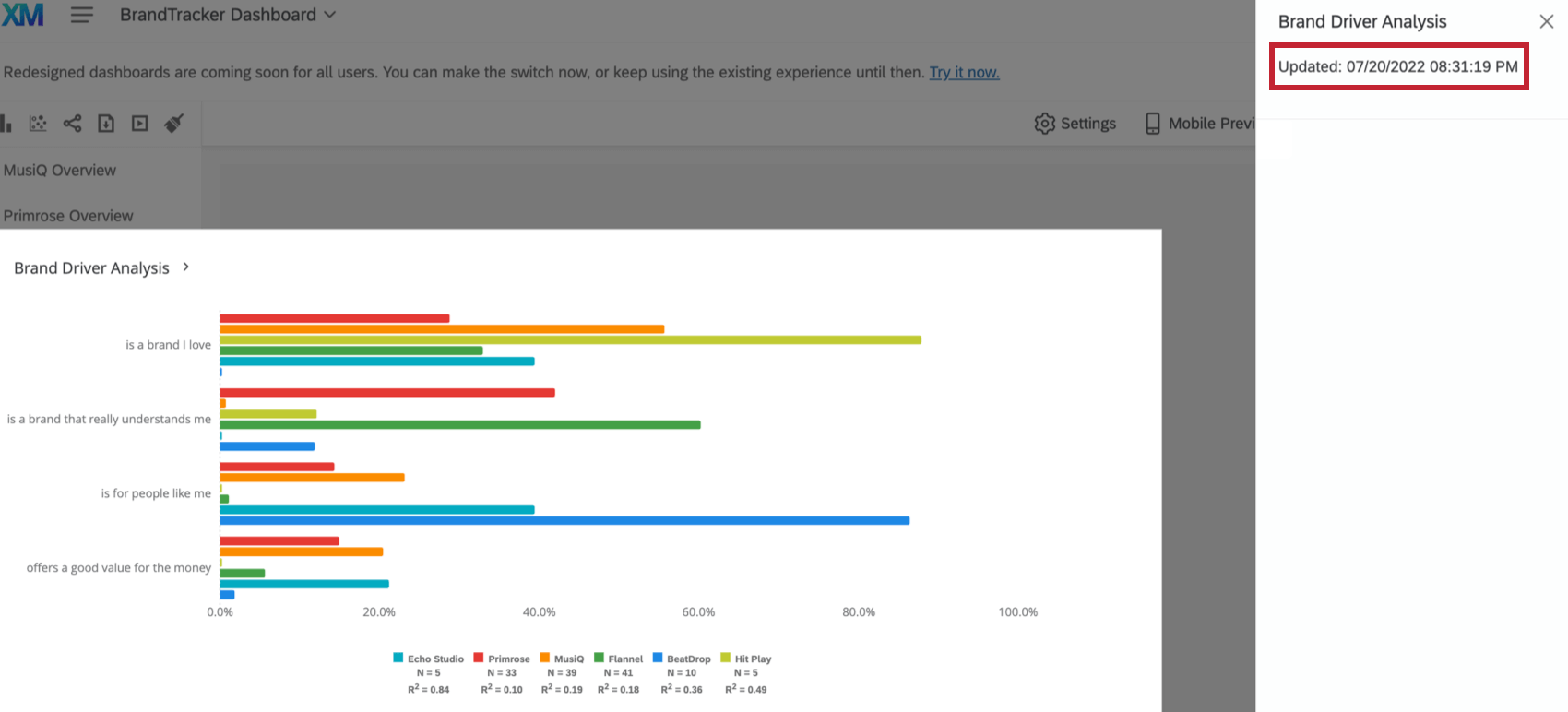Click the Updated timestamp text
The width and height of the screenshot is (1568, 712).
pos(1398,65)
